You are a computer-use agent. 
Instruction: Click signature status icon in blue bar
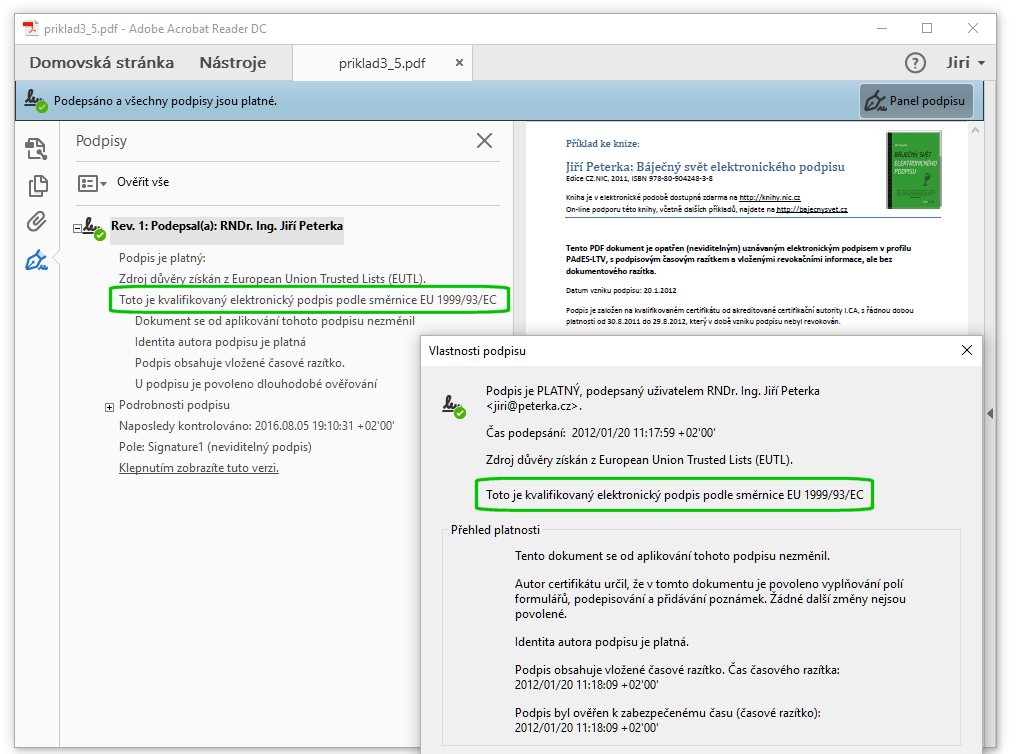(36, 101)
